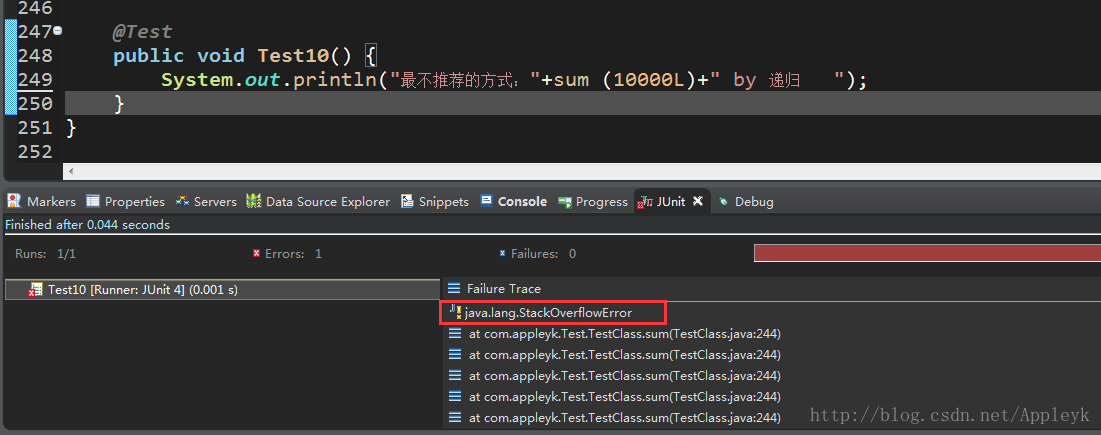The height and width of the screenshot is (435, 1101).
Task: Click line number 248 in gutter
Action: (35, 55)
